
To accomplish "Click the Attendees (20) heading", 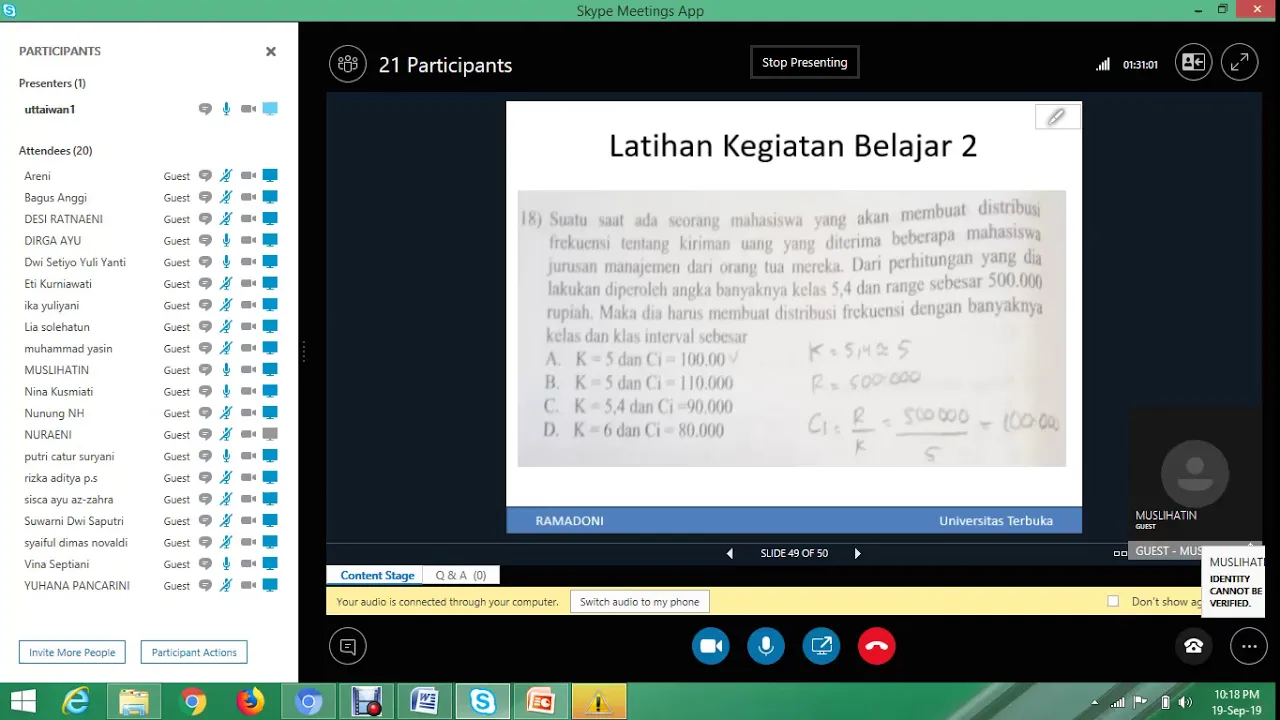I will click(55, 151).
